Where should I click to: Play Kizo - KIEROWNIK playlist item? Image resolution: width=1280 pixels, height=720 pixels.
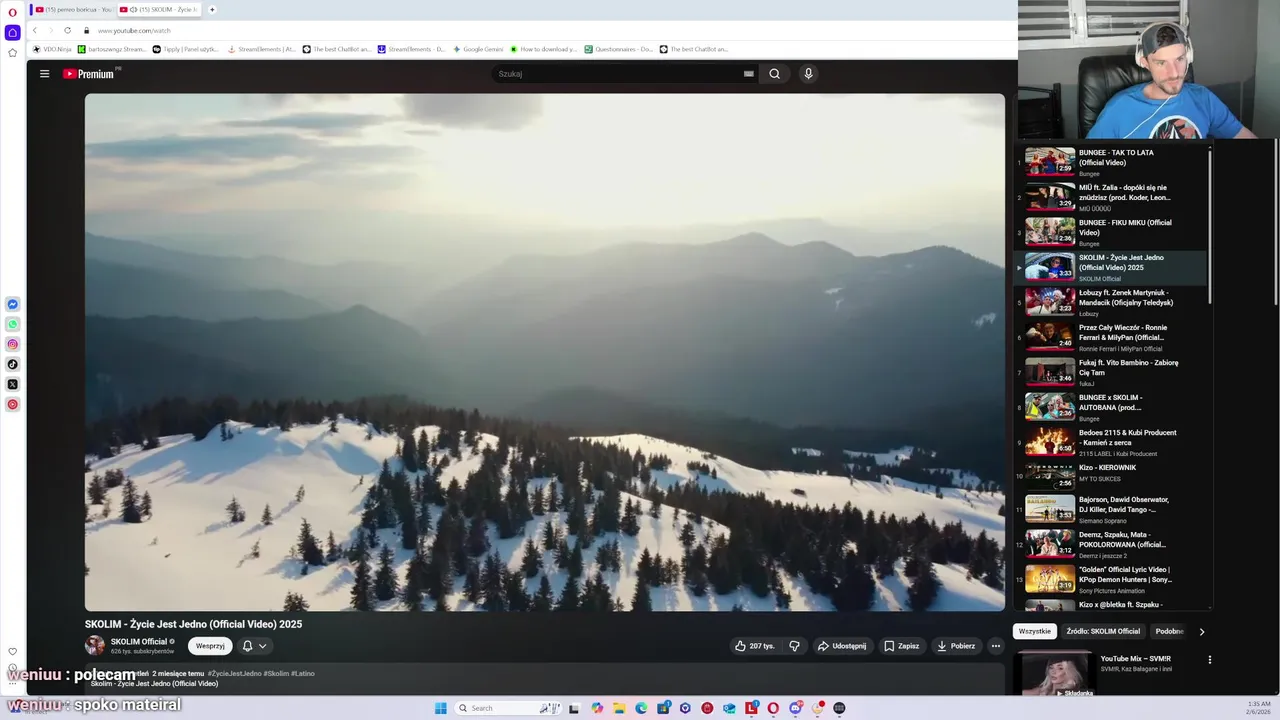tap(1112, 476)
